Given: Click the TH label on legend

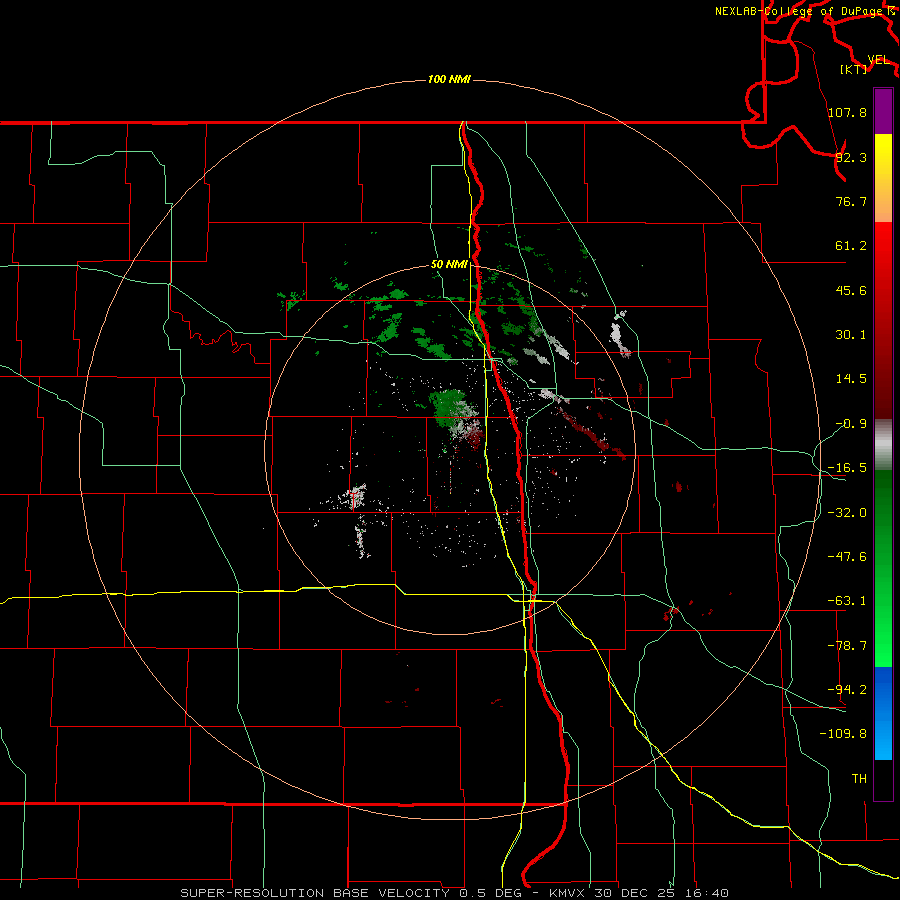Looking at the screenshot, I should [x=859, y=778].
